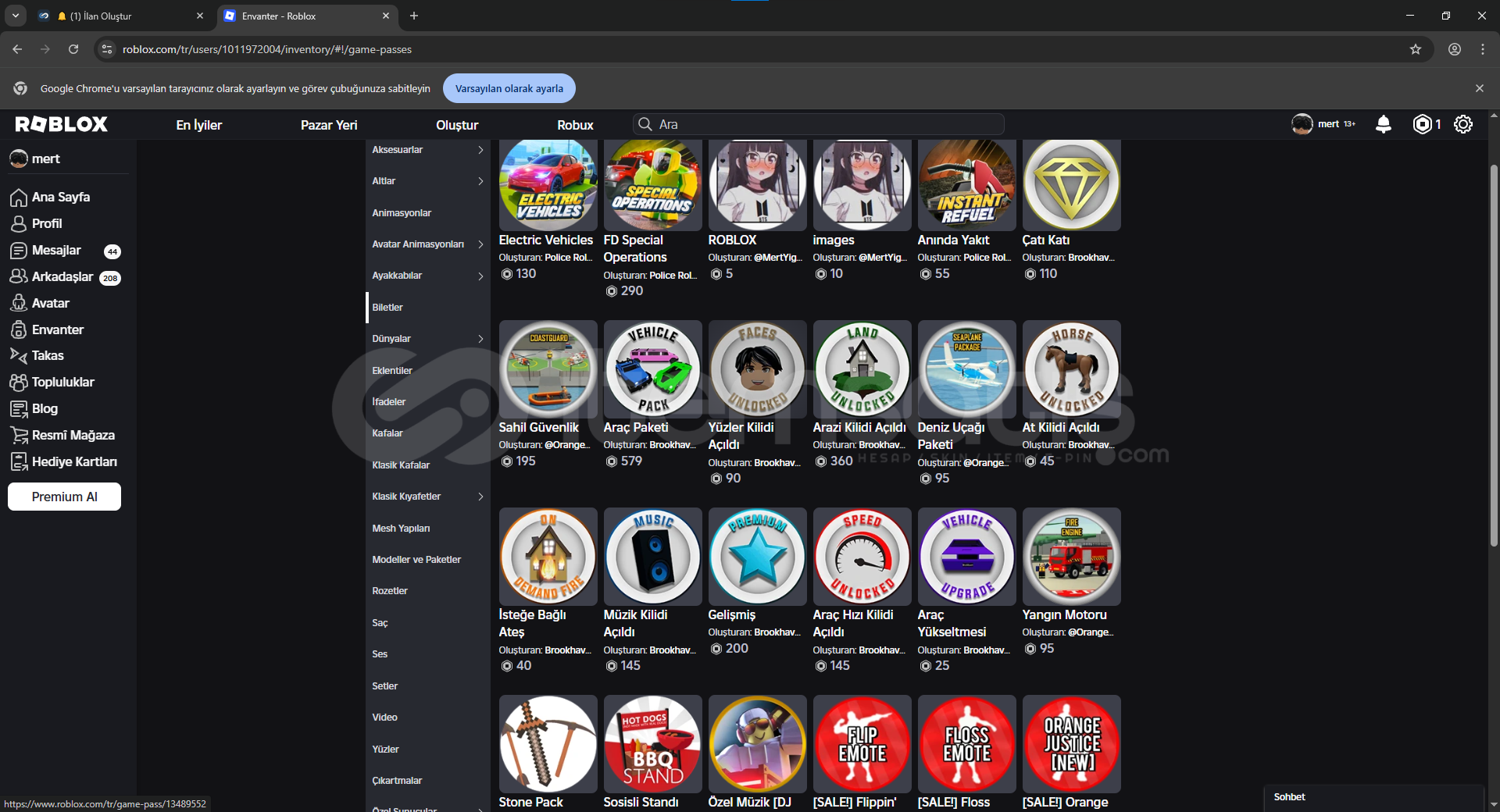Image resolution: width=1500 pixels, height=812 pixels.
Task: Click Varsayılan olarak ayarla button
Action: coord(509,88)
